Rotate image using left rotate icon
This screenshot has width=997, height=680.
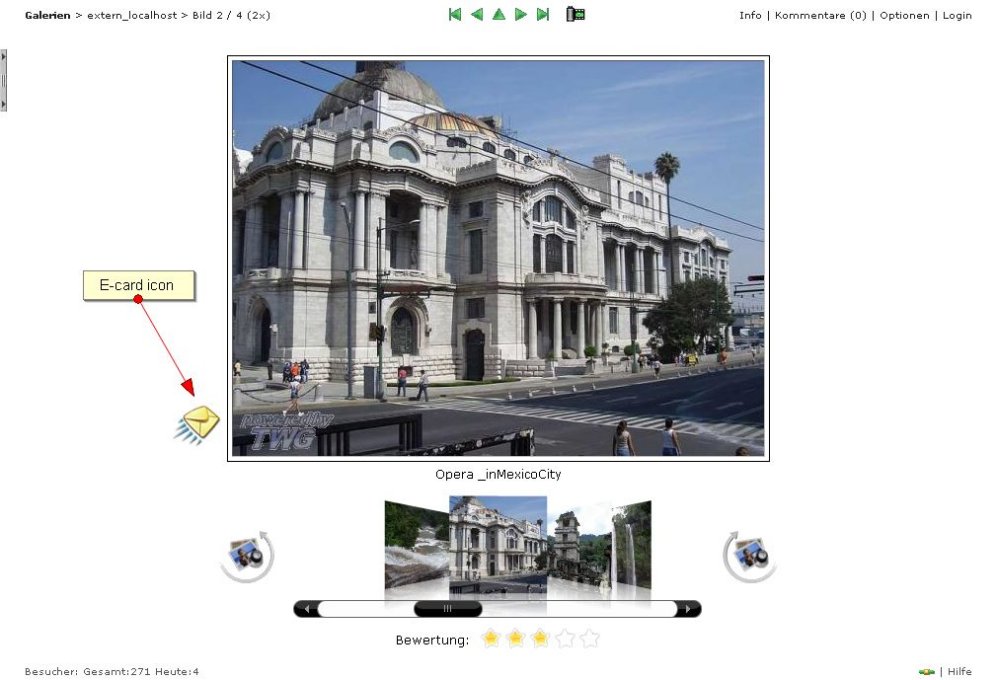246,555
